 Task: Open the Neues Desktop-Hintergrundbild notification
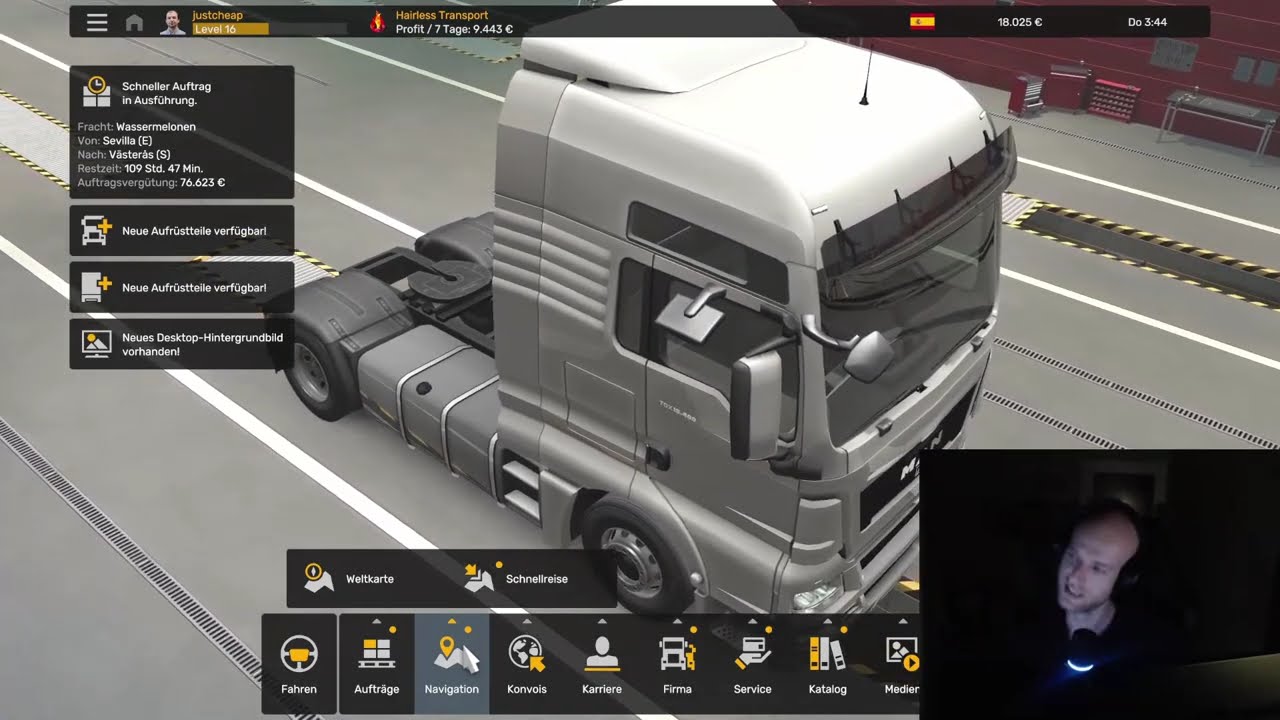click(181, 344)
